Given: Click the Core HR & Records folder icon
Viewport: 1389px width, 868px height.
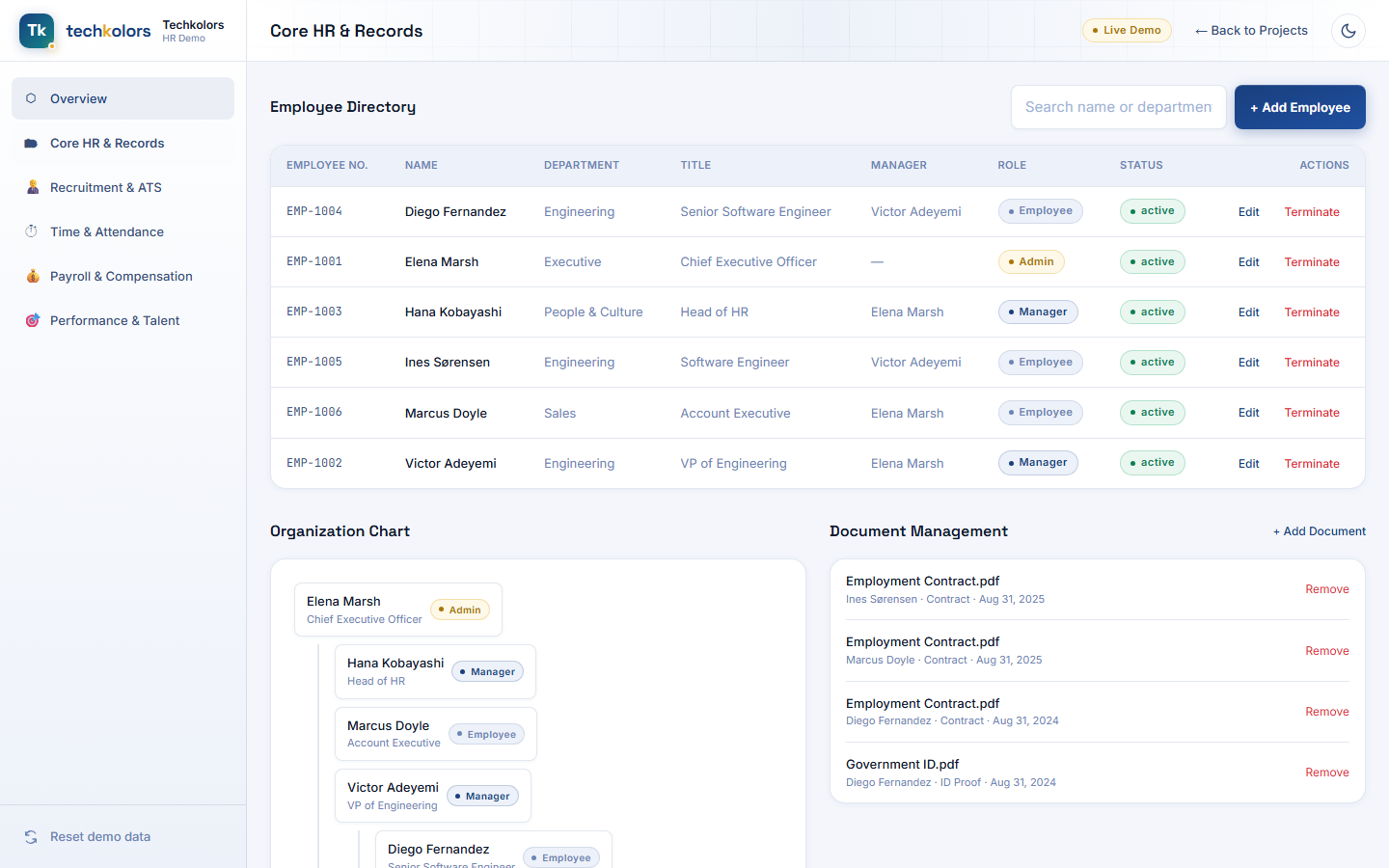Looking at the screenshot, I should pos(31,143).
